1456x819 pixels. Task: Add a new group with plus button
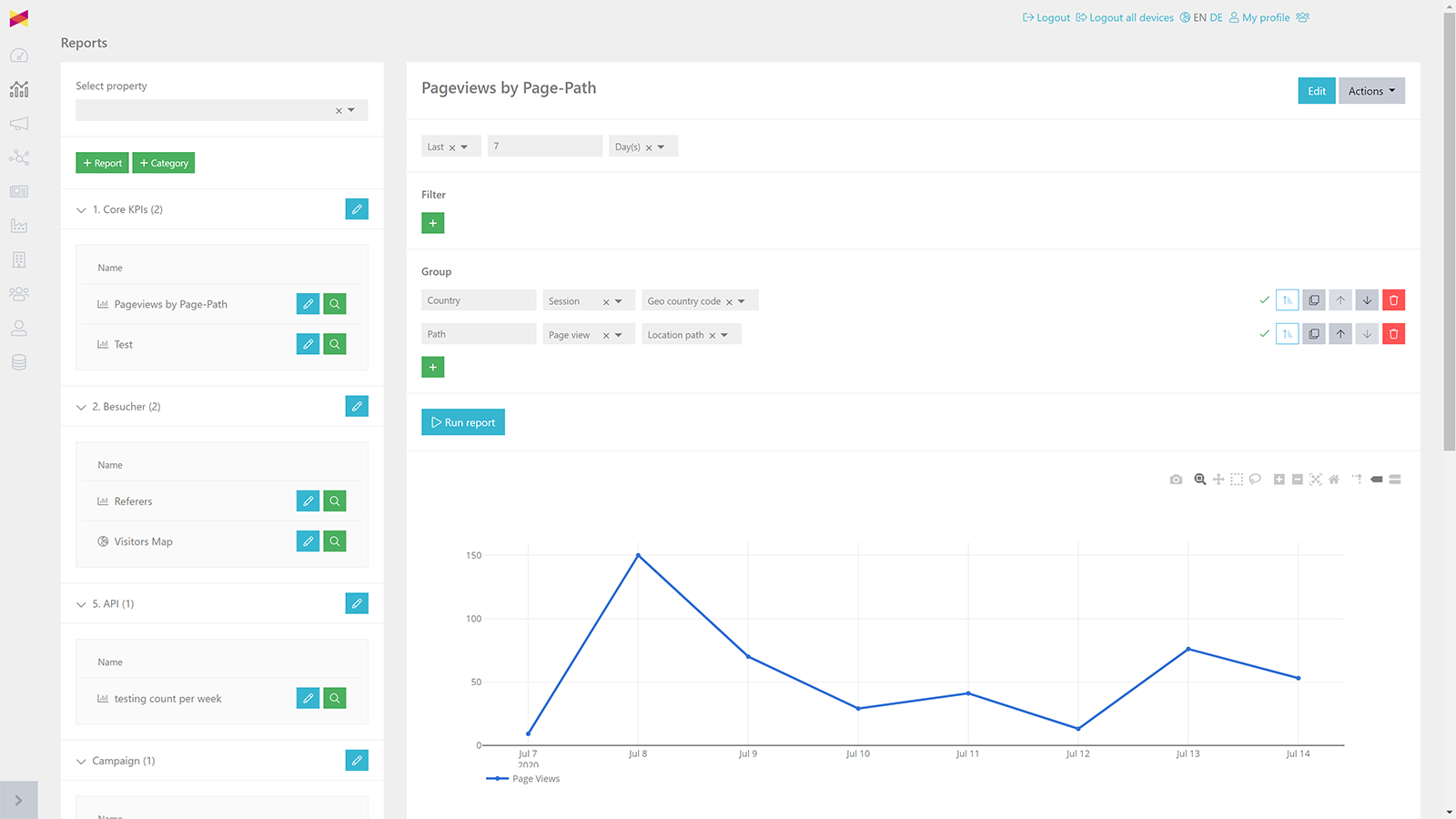point(433,367)
